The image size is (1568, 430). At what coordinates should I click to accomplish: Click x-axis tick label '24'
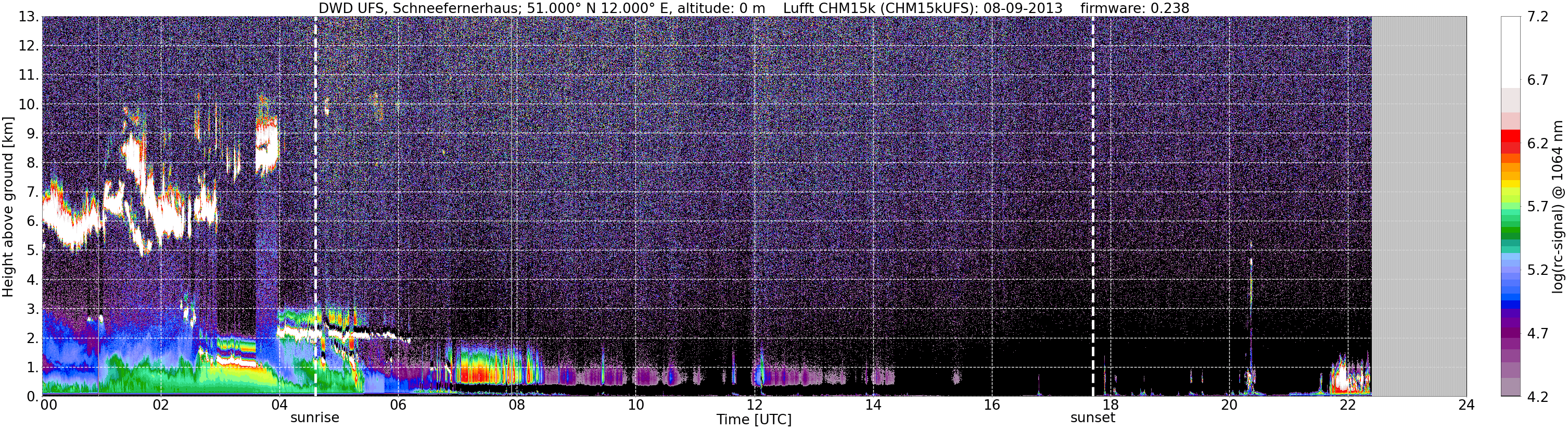[x=1467, y=405]
